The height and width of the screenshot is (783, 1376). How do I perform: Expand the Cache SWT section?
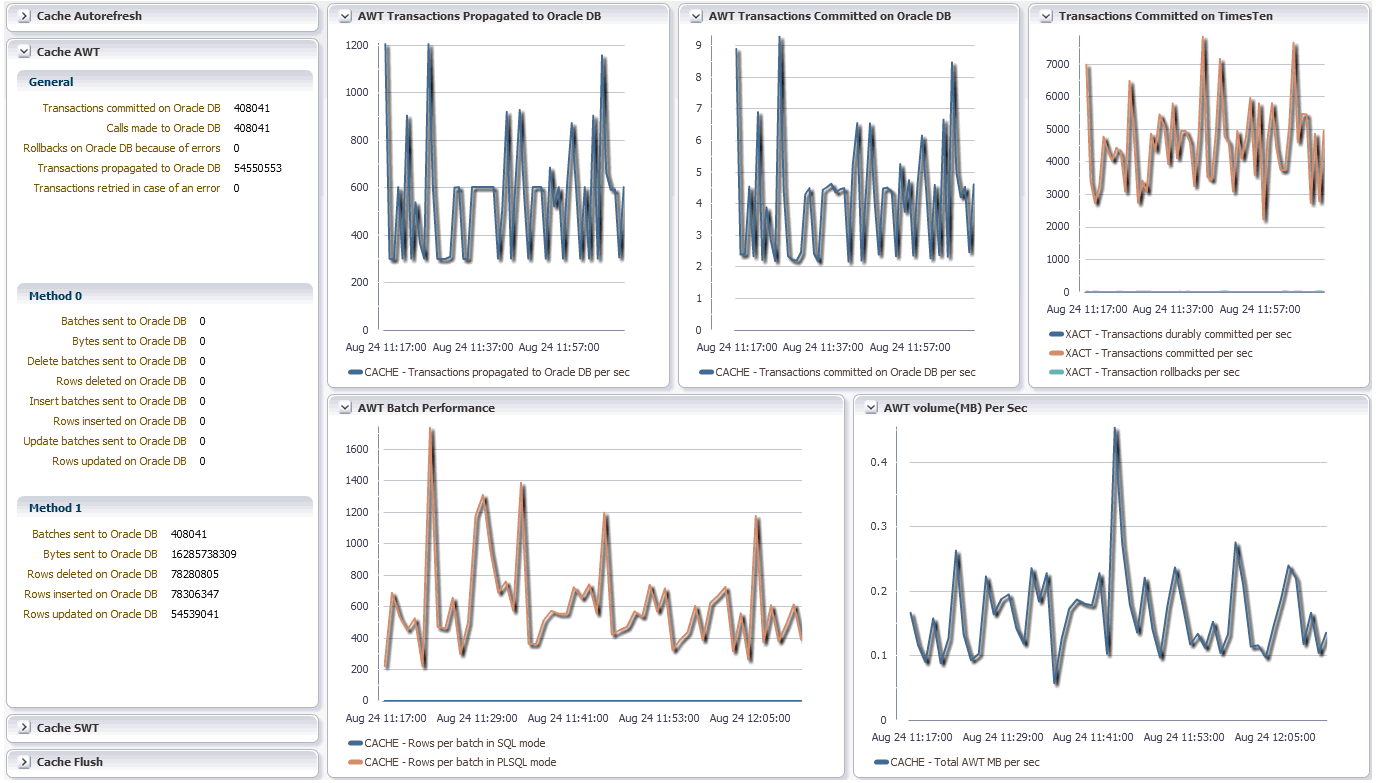[24, 728]
